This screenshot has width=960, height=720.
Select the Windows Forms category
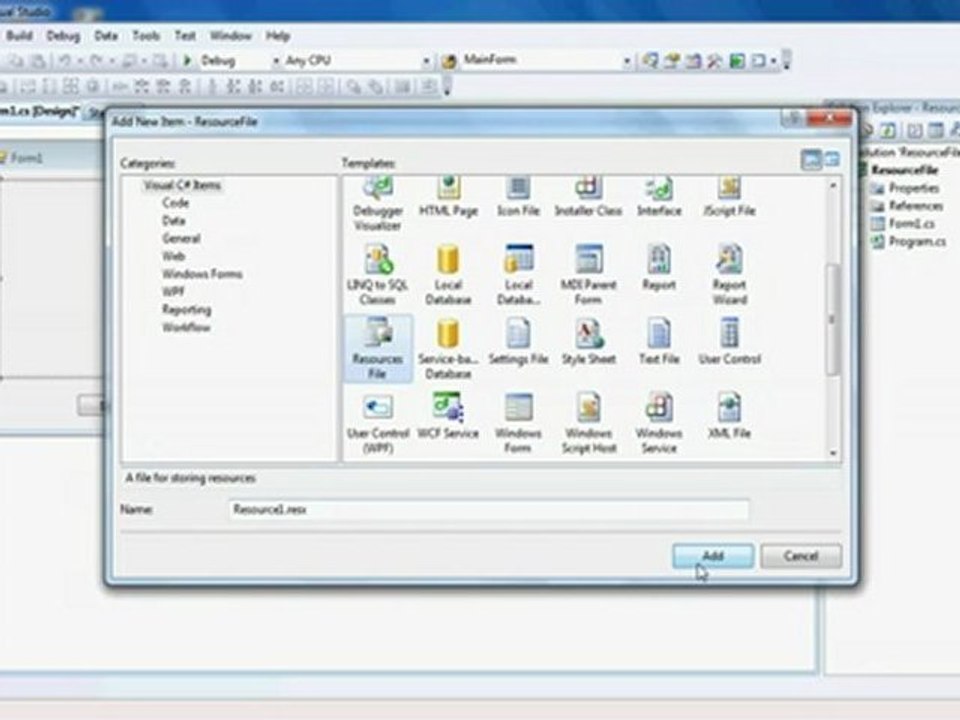coord(201,274)
